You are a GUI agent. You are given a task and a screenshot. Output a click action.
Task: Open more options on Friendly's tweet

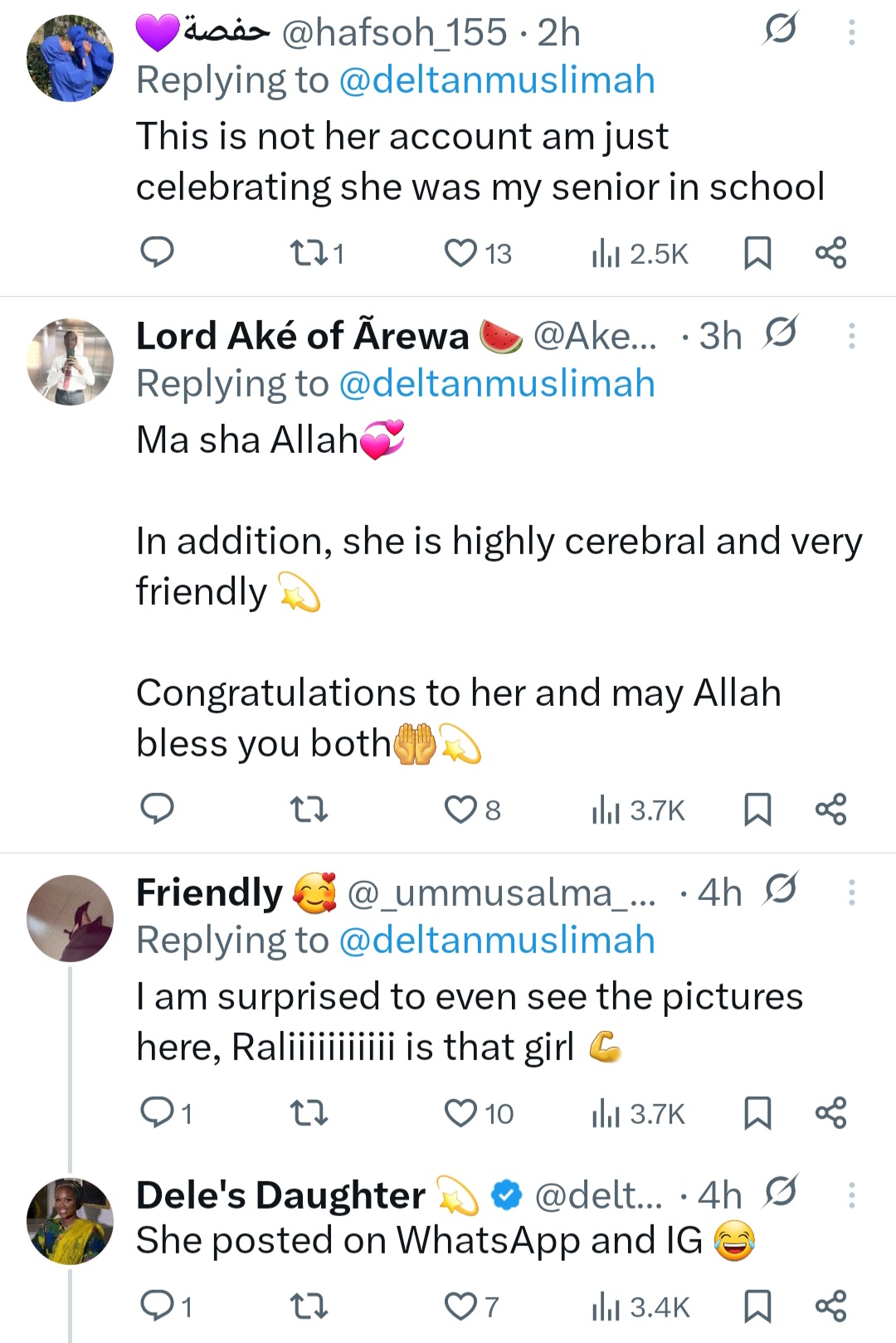(x=851, y=893)
